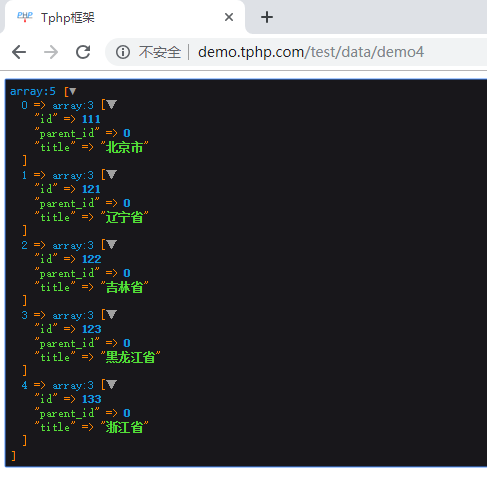
Task: View site info via not-secure icon
Action: click(123, 52)
